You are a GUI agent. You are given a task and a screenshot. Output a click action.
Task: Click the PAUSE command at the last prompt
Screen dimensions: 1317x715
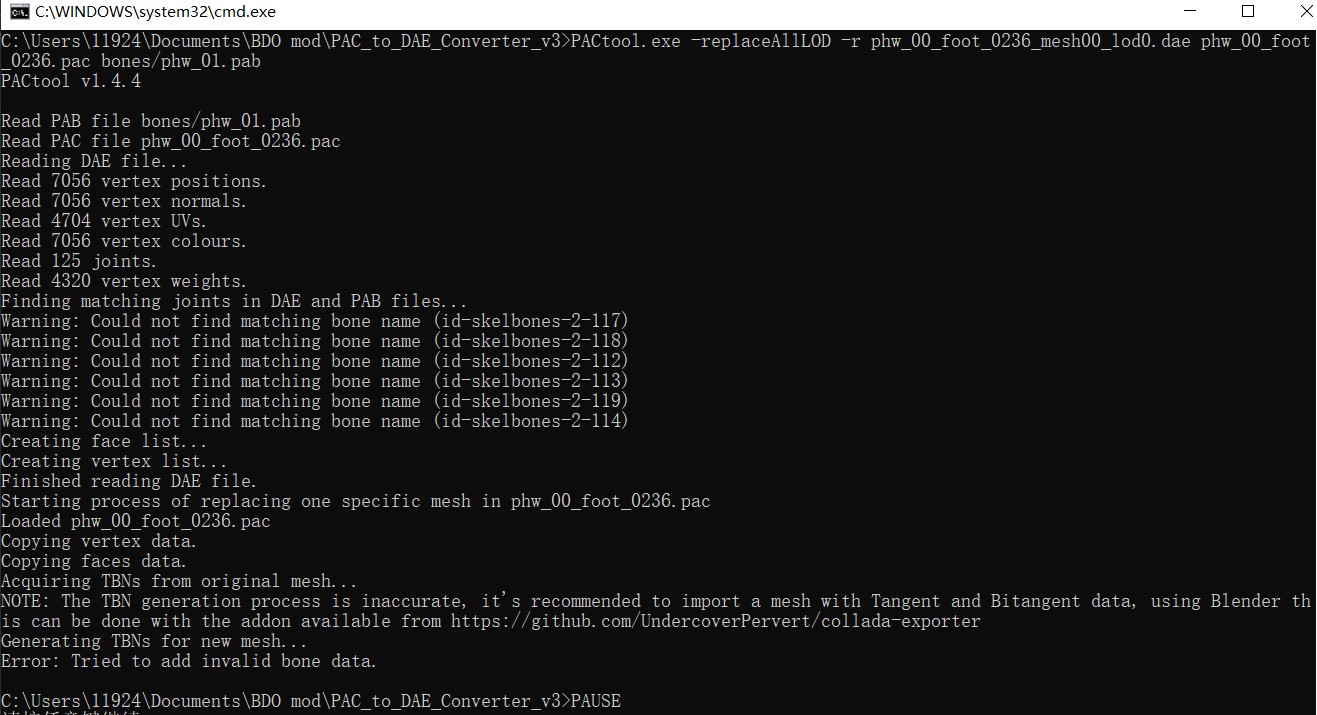[x=595, y=701]
